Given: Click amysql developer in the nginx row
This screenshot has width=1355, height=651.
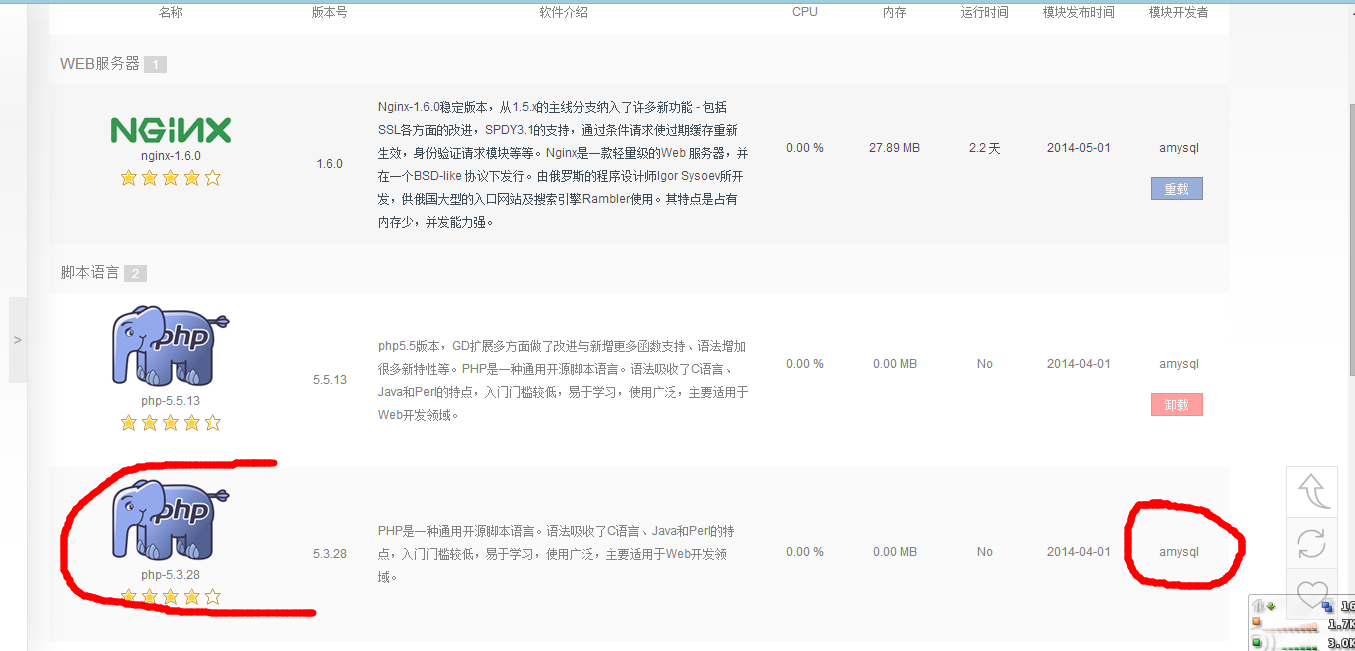Looking at the screenshot, I should coord(1178,148).
